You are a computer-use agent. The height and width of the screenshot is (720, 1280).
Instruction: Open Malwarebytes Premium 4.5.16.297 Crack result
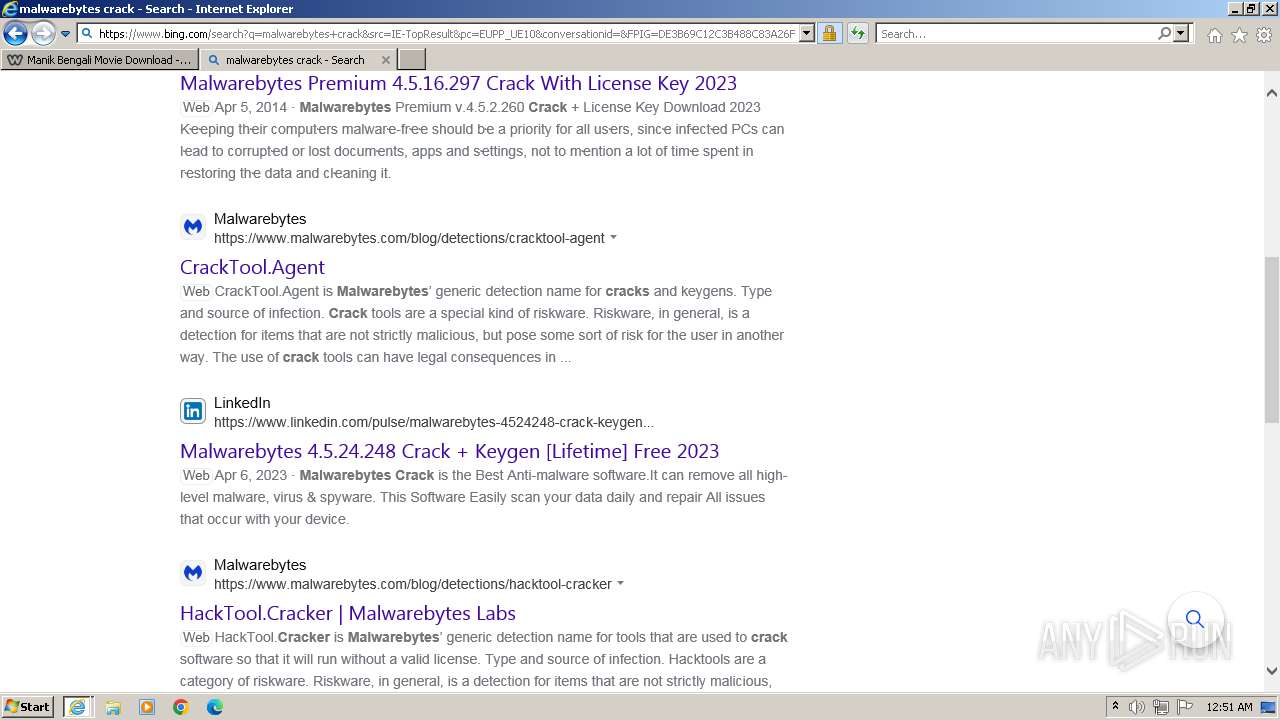458,83
